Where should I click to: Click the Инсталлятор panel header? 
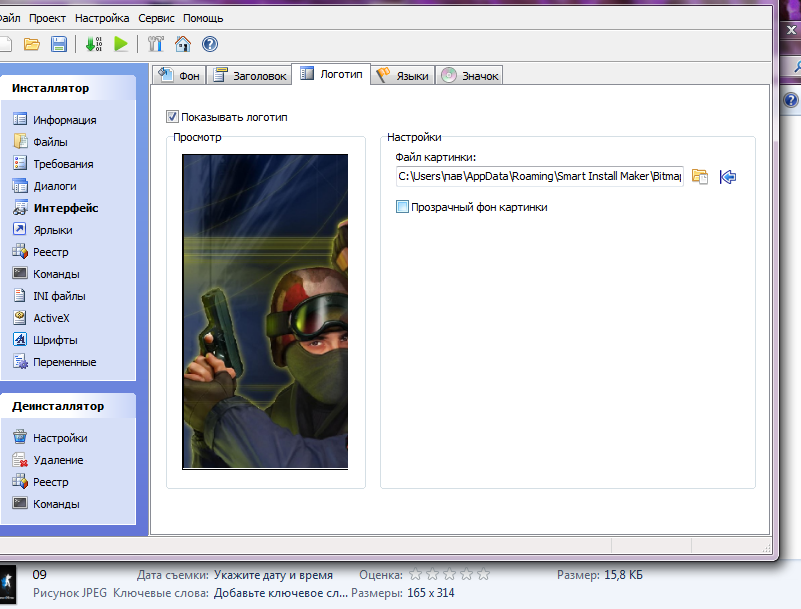[x=68, y=88]
